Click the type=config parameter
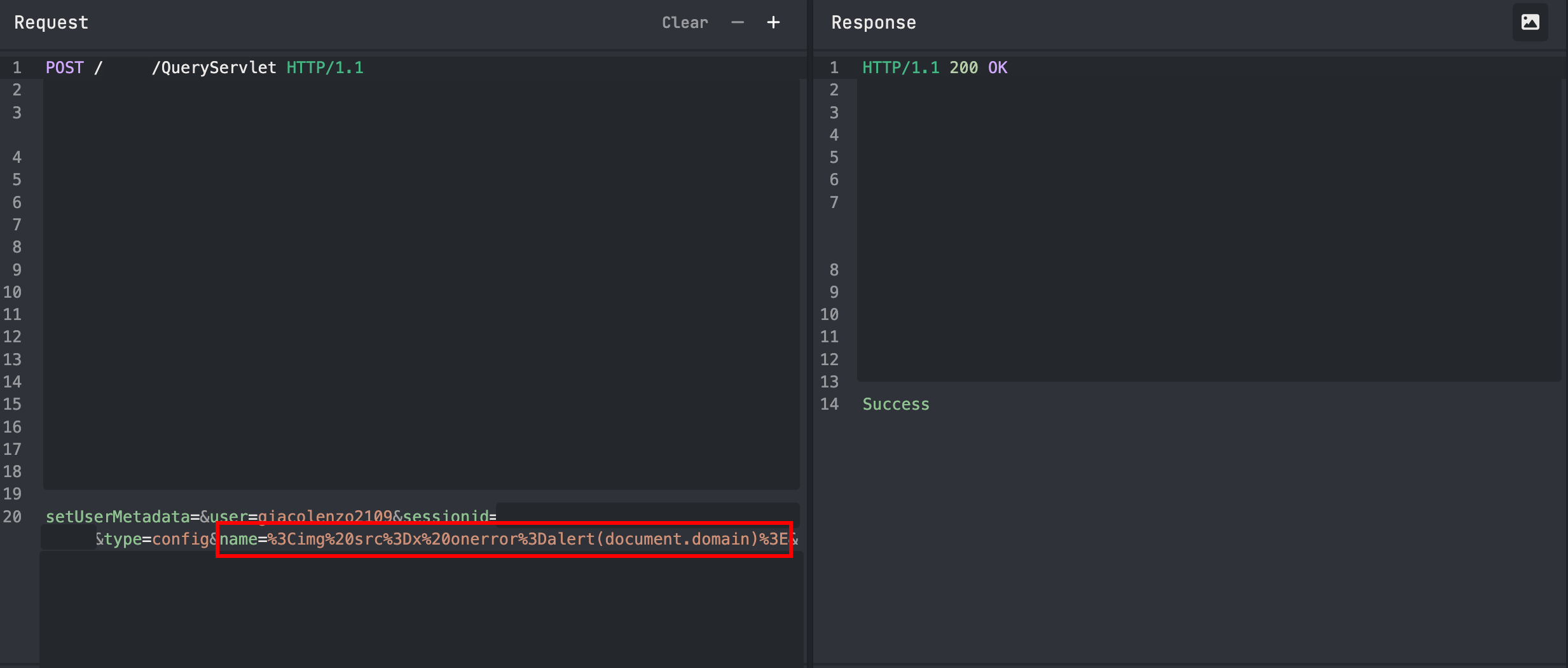This screenshot has width=1568, height=668. (157, 539)
